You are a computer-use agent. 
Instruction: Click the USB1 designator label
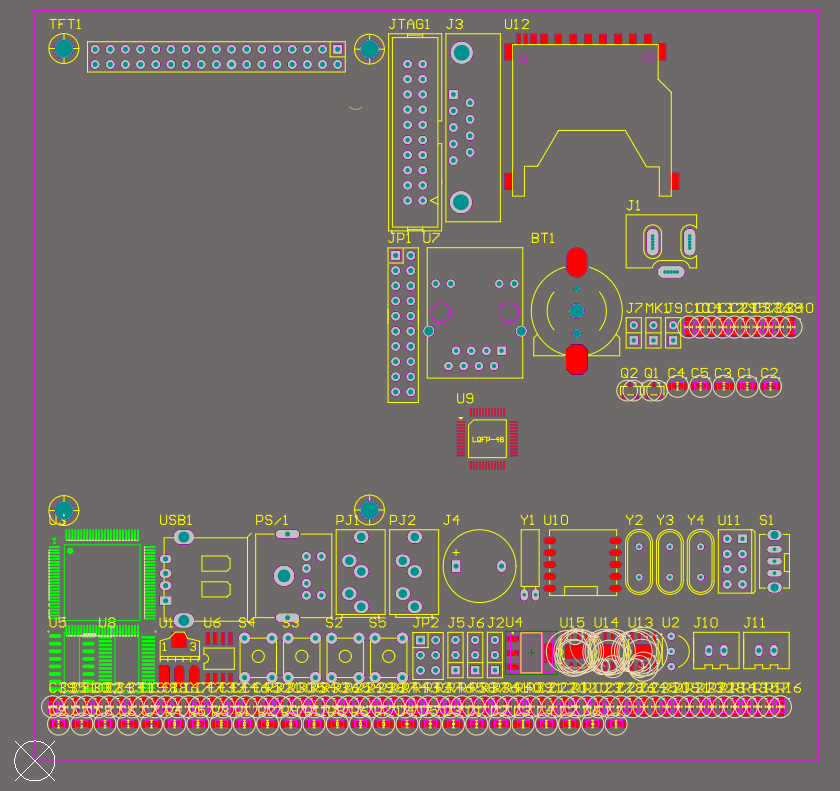tap(176, 520)
